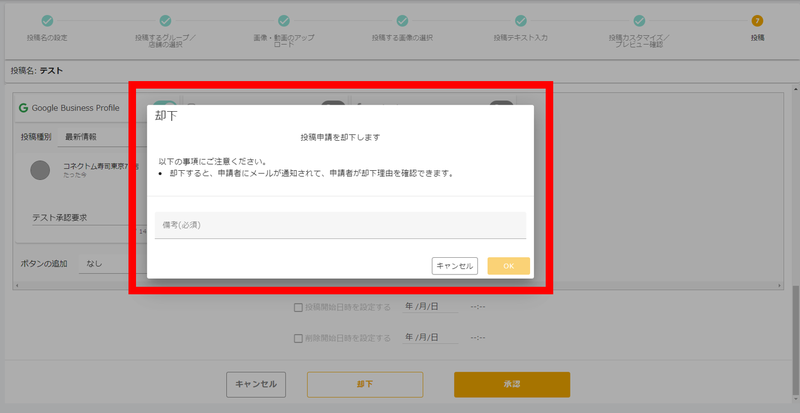This screenshot has width=800, height=413.
Task: Click the 投稿するグループ/店舗の選択 step icon
Action: coord(165,20)
